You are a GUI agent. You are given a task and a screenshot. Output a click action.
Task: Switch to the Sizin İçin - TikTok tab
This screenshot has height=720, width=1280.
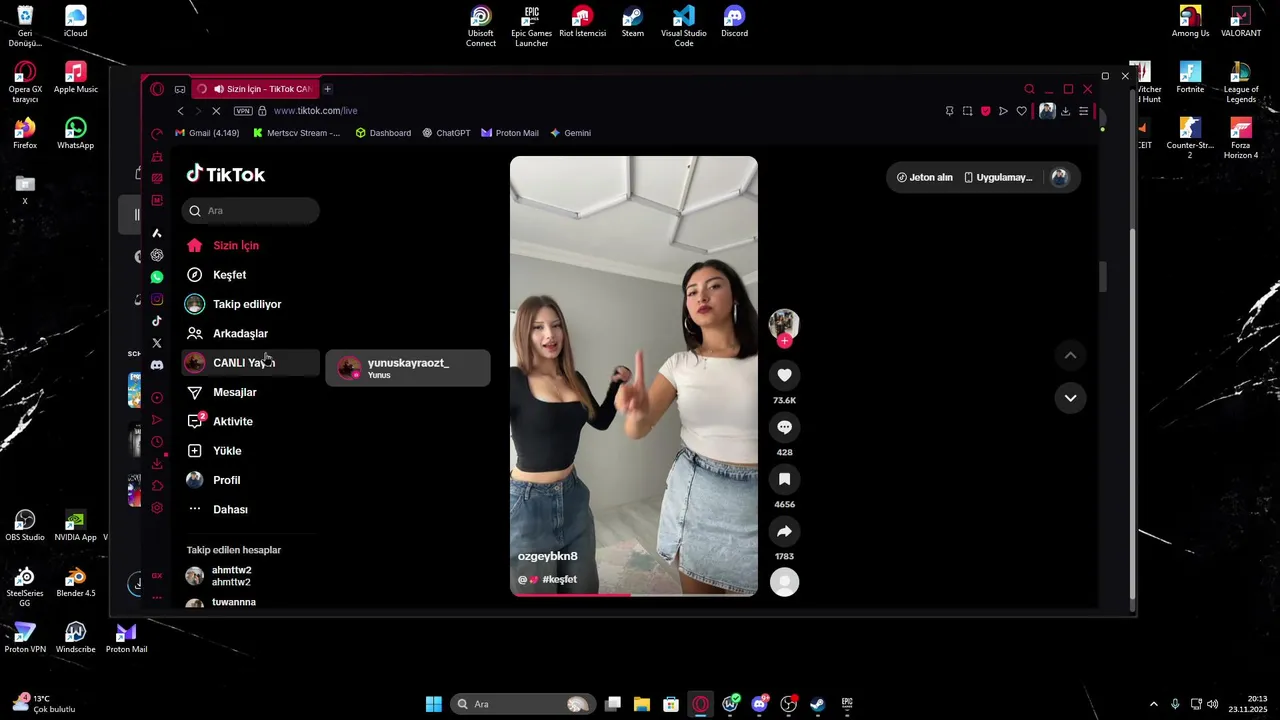pyautogui.click(x=255, y=89)
